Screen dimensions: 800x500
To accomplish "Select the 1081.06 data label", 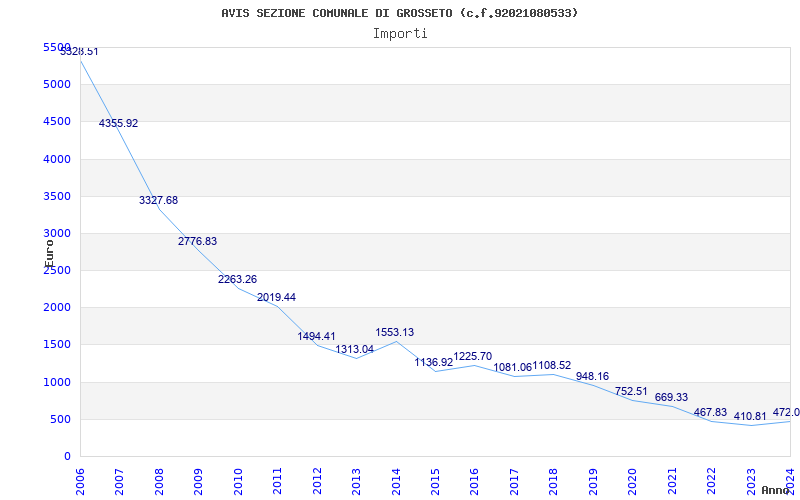I will (x=513, y=367).
